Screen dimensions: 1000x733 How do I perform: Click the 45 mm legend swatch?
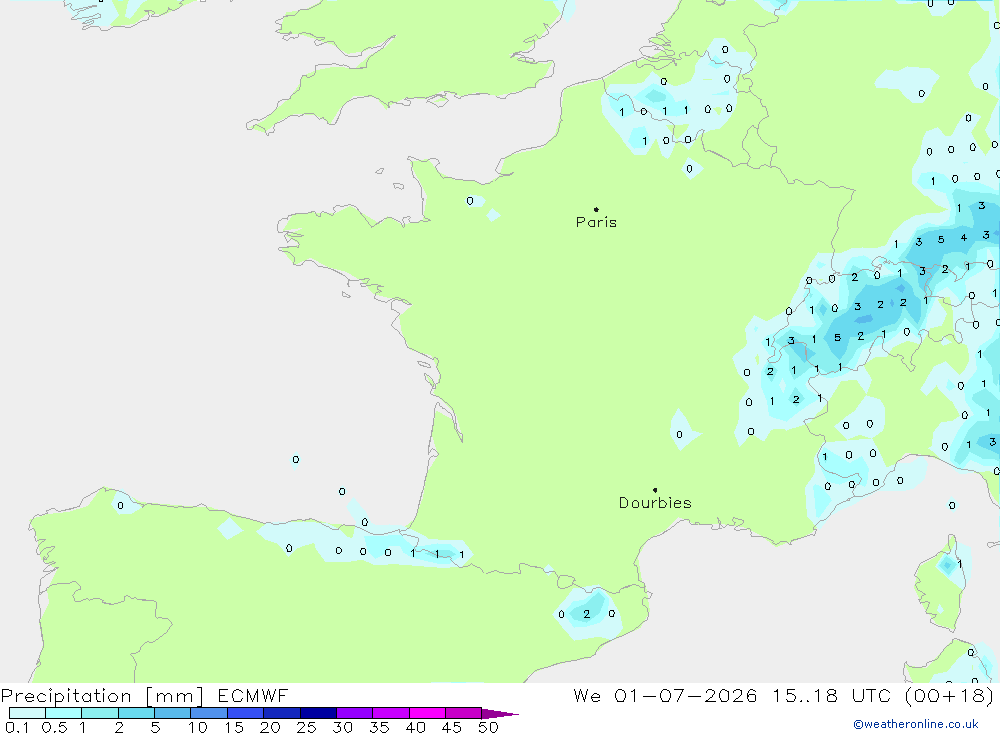tap(463, 713)
